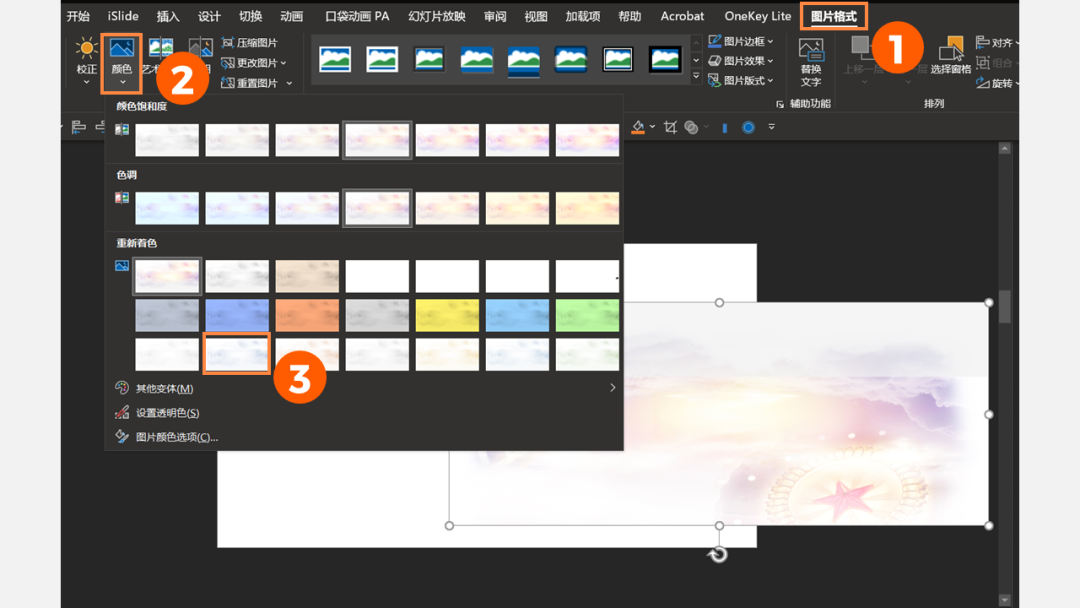Expand the 图片边框 picture border dropdown

click(741, 41)
